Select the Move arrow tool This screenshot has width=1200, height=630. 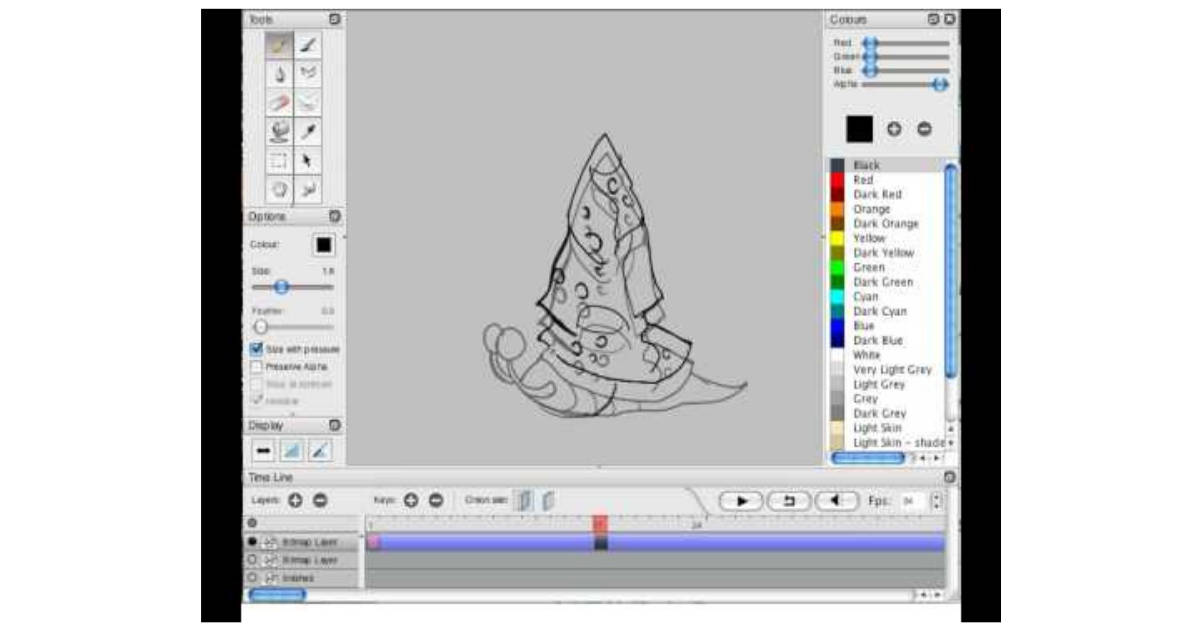(x=308, y=158)
